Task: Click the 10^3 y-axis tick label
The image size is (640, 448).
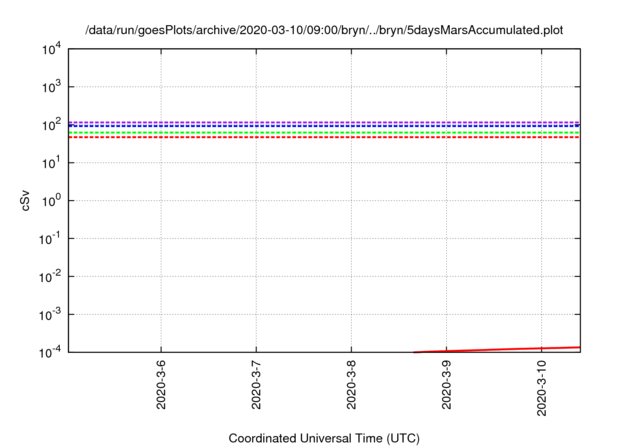Action: point(51,87)
